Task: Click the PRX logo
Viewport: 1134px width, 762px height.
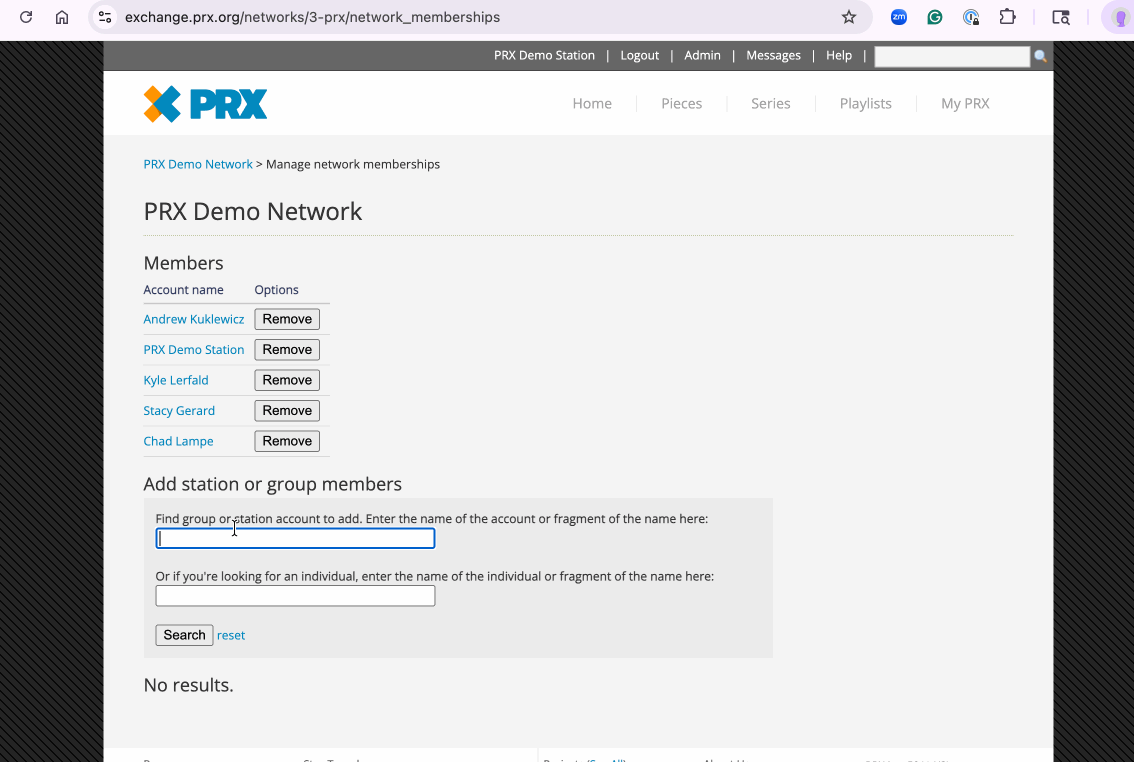Action: point(205,104)
